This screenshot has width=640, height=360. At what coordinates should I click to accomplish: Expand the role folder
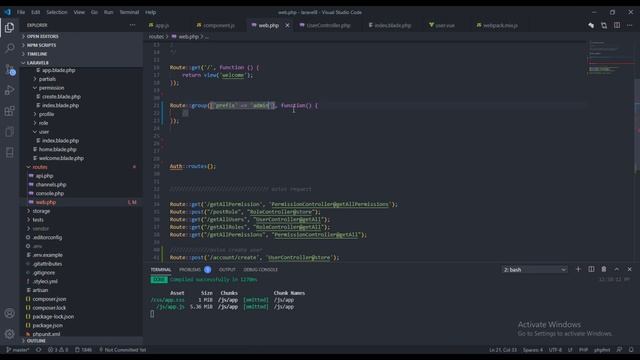43,123
